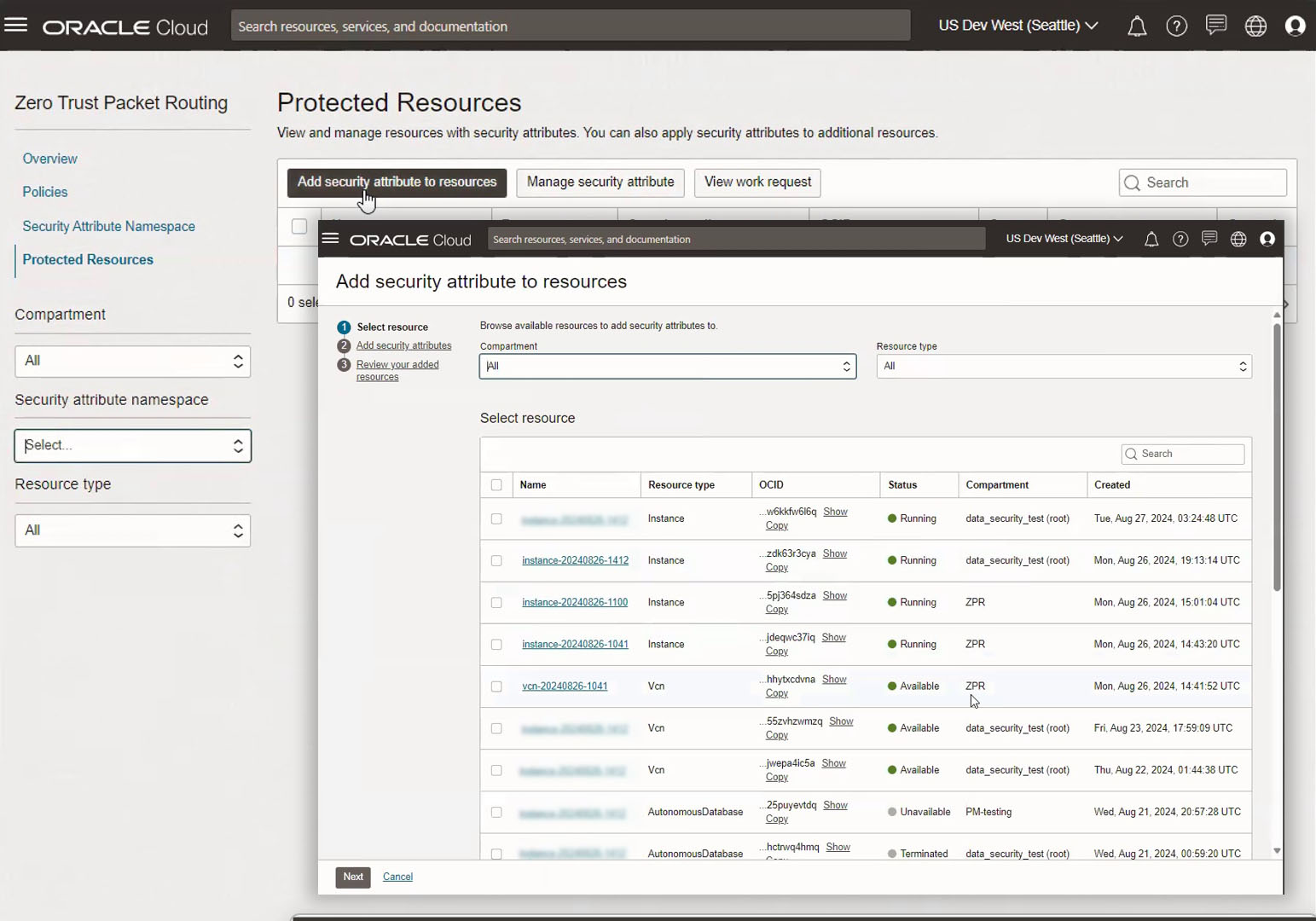Select Policies in the sidebar
Viewport: 1316px width, 921px height.
[44, 192]
